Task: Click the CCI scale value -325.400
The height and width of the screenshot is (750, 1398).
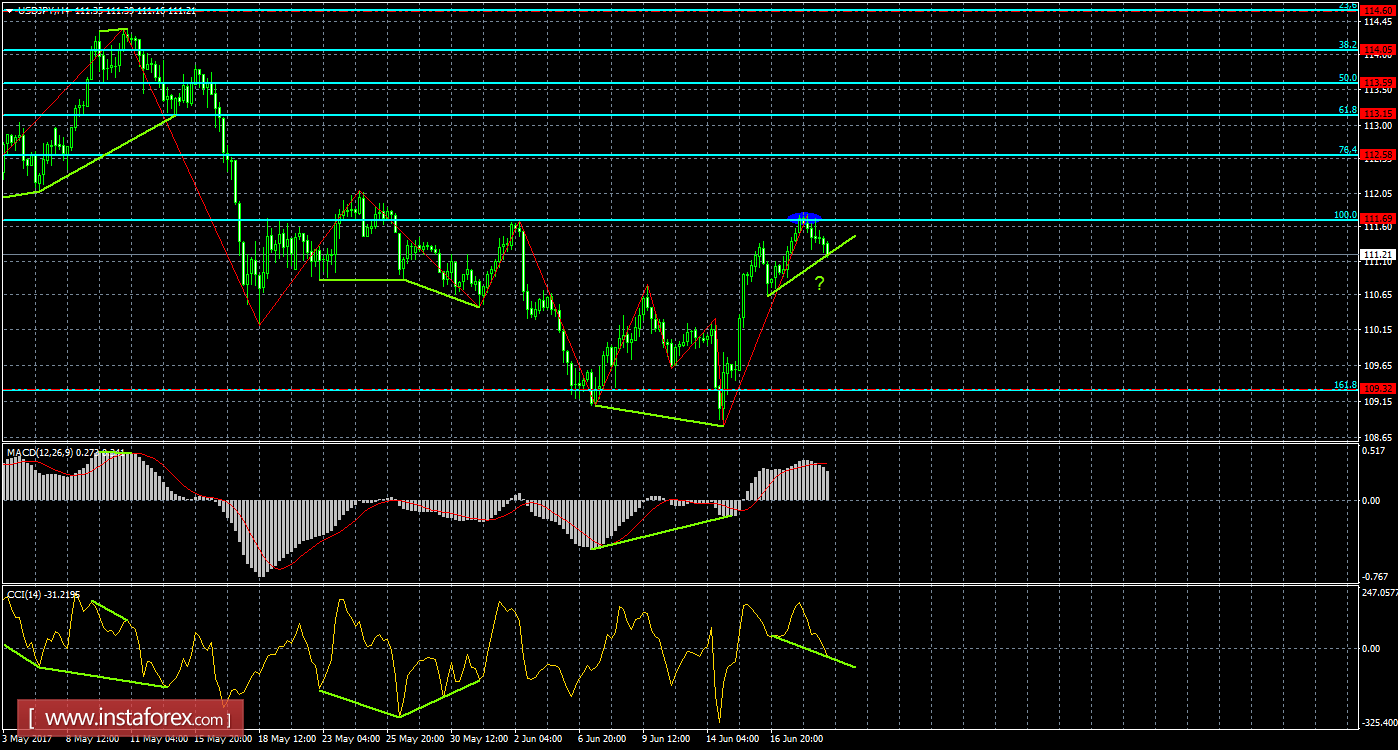Action: 1379,721
